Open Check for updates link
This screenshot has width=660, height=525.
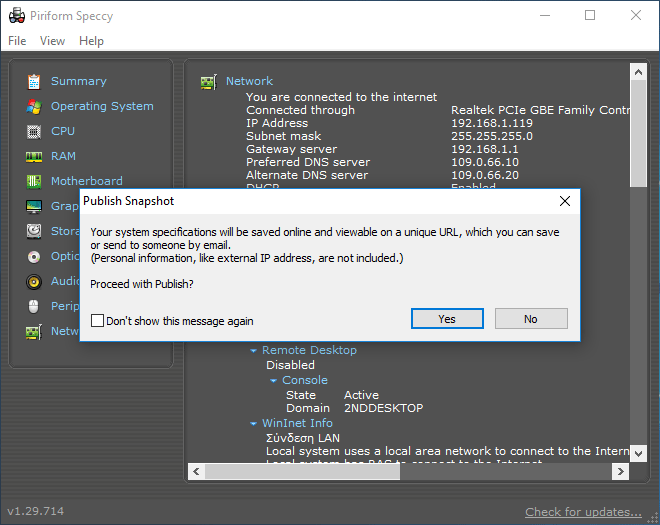583,512
